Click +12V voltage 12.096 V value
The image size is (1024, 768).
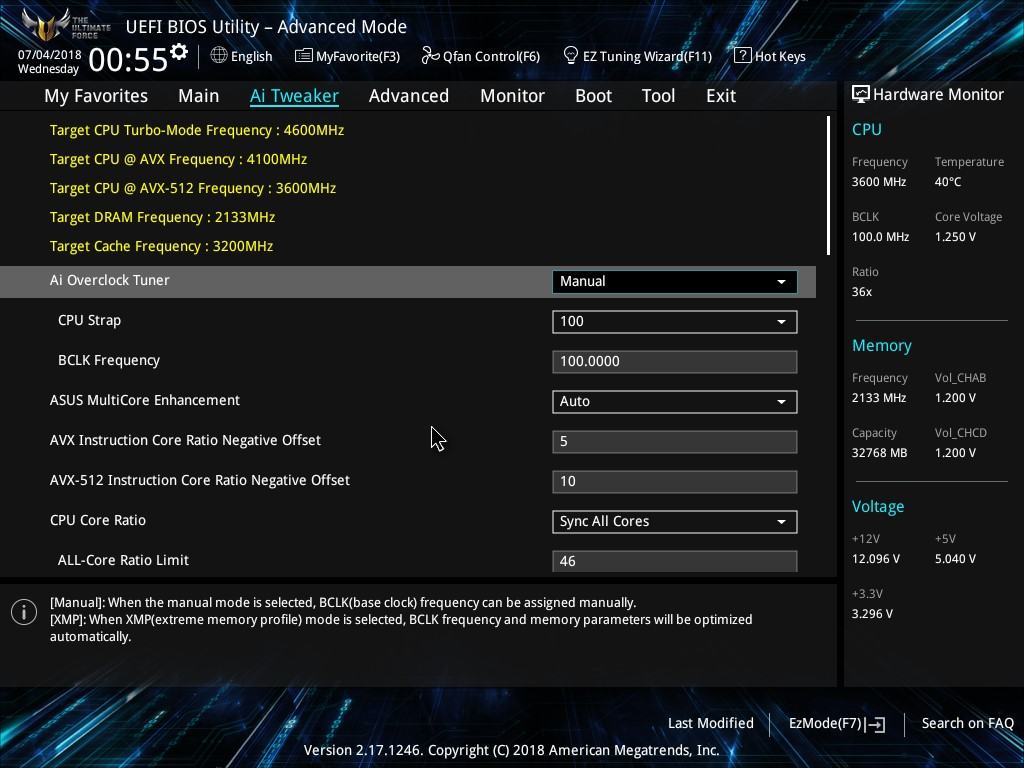pyautogui.click(x=876, y=559)
